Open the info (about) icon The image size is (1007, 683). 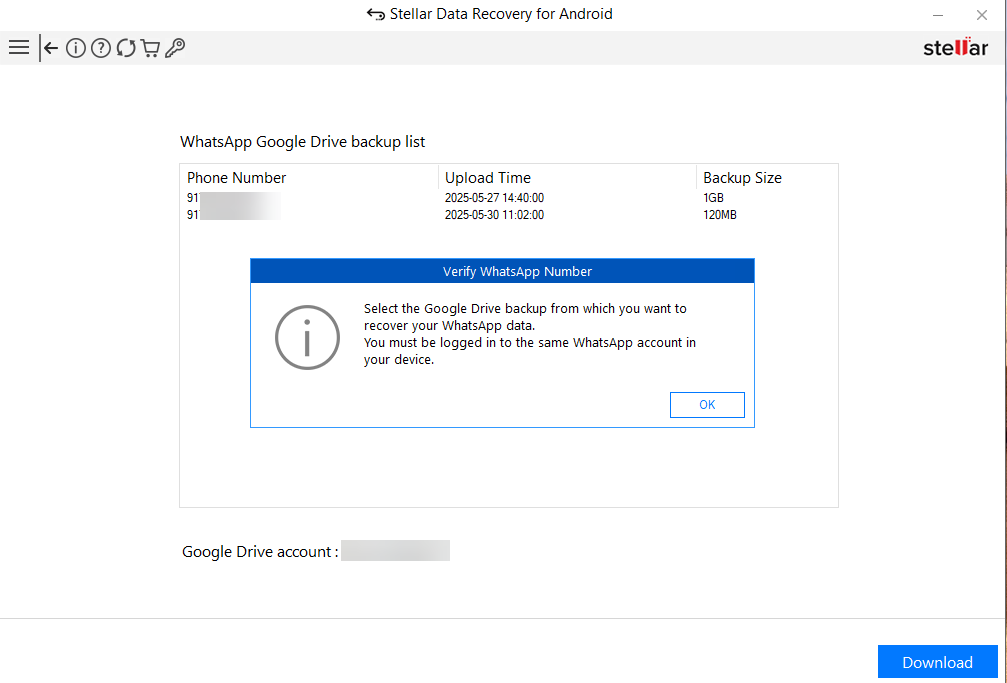click(x=75, y=47)
